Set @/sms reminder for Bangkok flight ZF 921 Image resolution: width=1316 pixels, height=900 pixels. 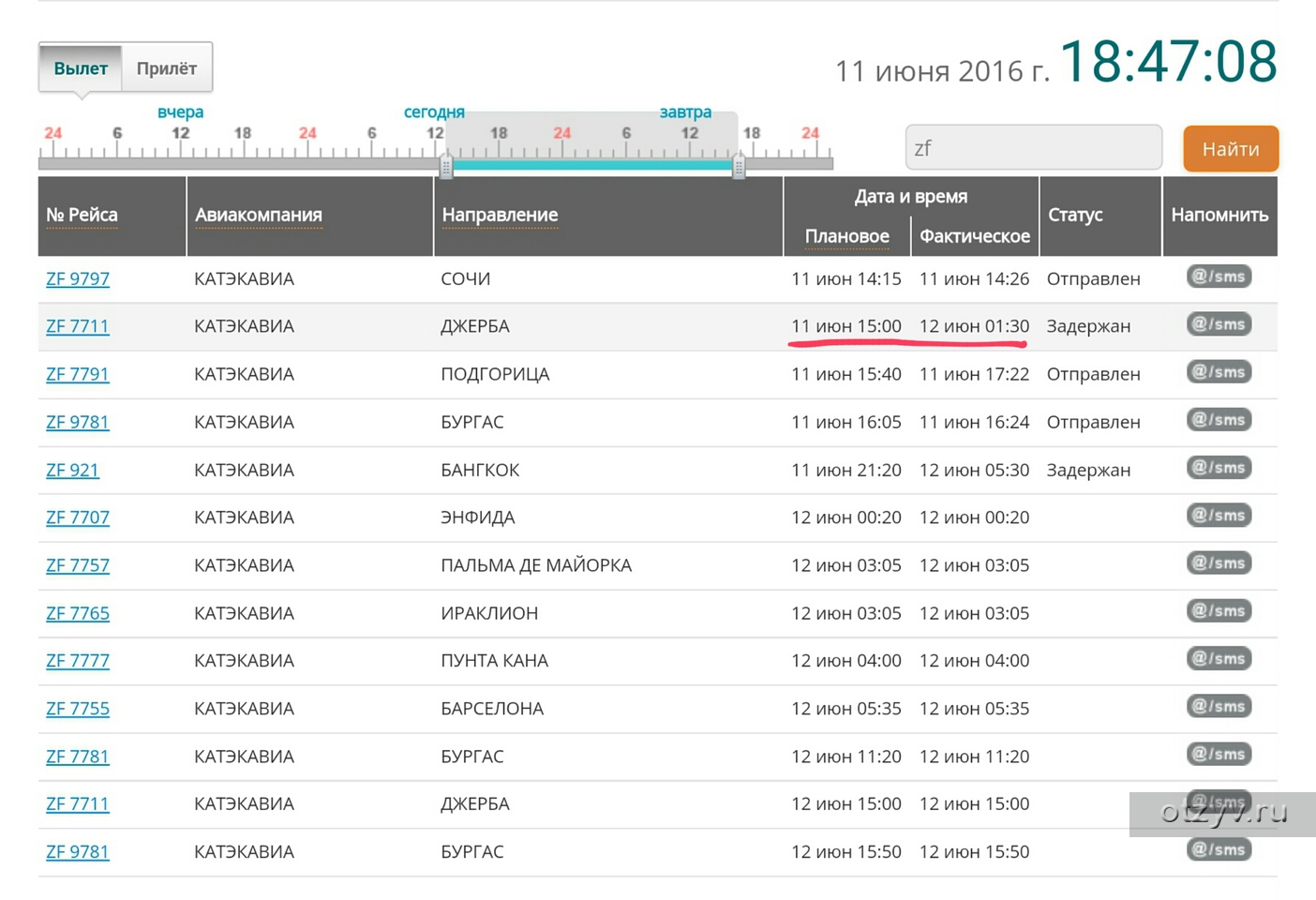pyautogui.click(x=1219, y=468)
